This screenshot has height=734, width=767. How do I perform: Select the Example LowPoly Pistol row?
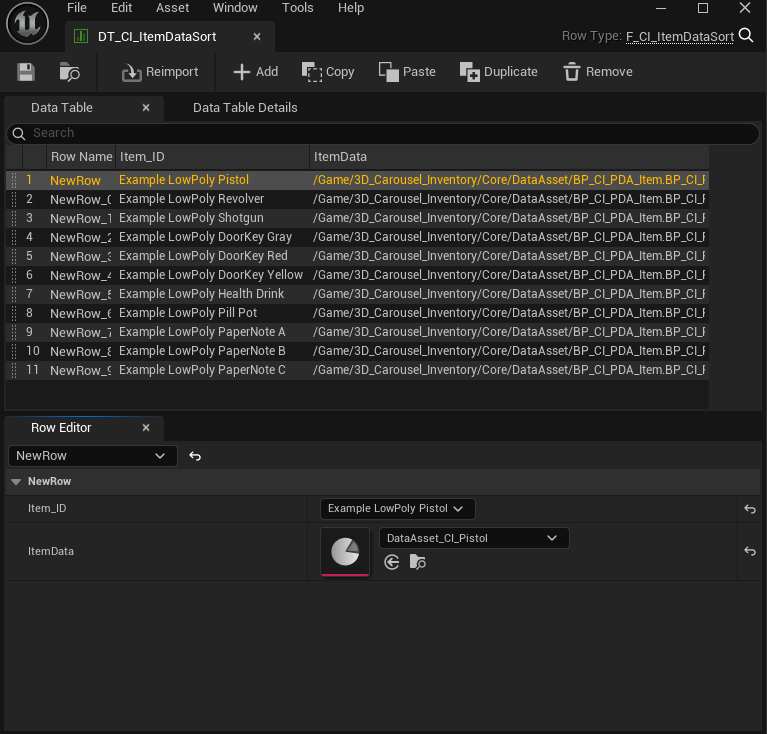[358, 180]
